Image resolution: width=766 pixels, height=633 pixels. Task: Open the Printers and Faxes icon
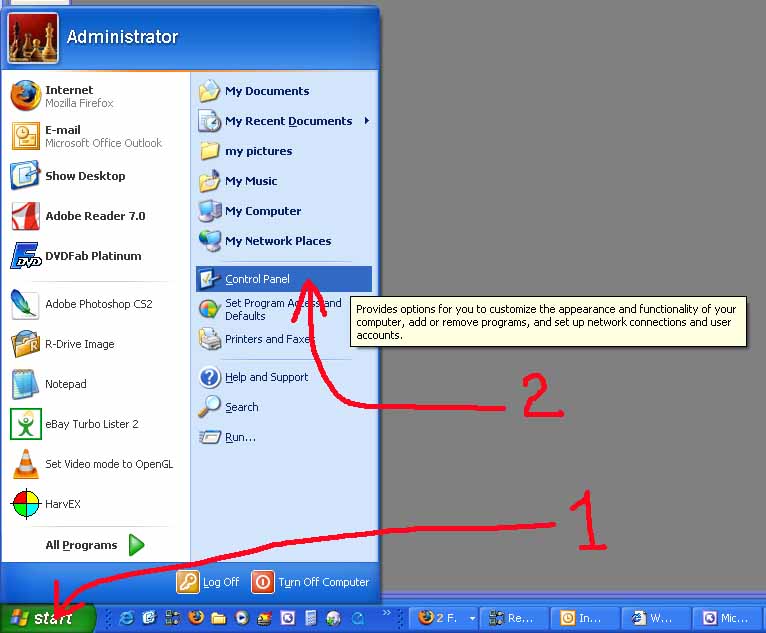pos(210,339)
